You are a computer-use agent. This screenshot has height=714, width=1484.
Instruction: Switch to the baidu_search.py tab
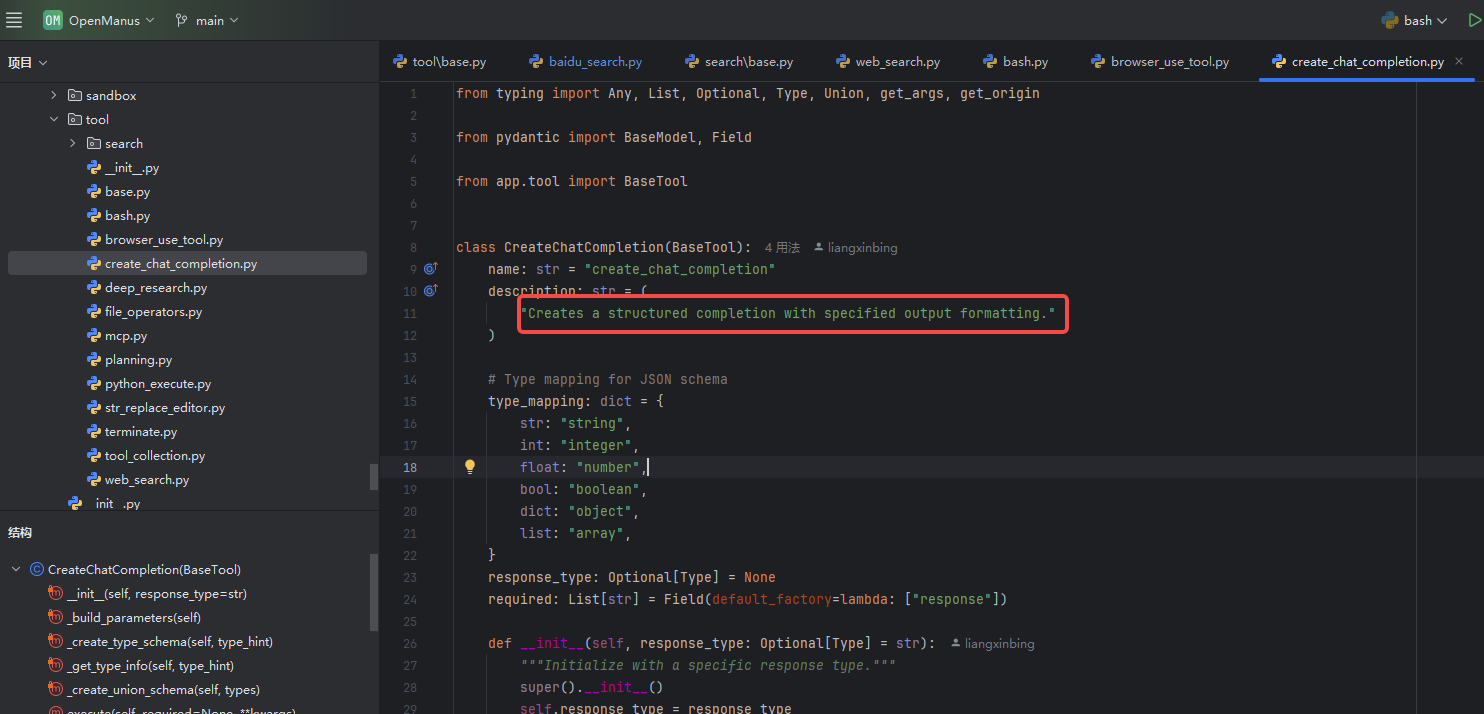pos(586,62)
